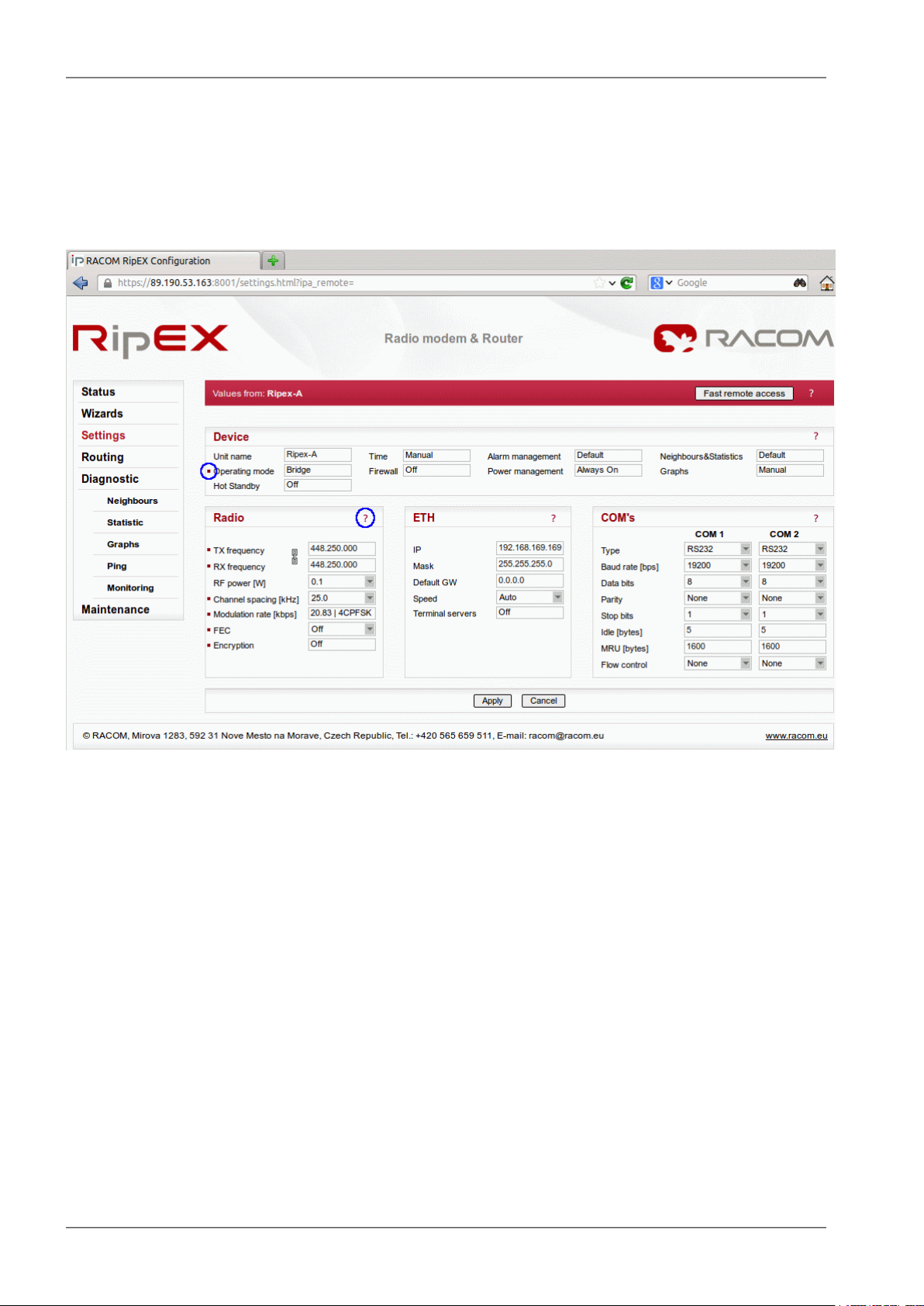The height and width of the screenshot is (1306, 924).
Task: Click the green reload page icon
Action: (627, 283)
